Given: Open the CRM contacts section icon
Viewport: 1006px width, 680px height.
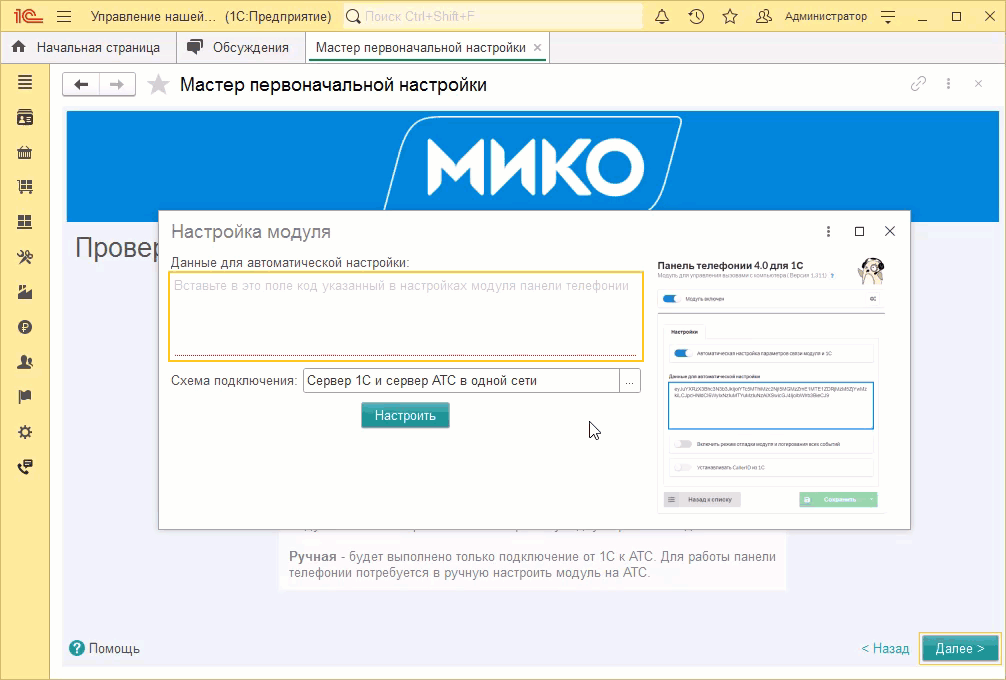Looking at the screenshot, I should click(25, 118).
